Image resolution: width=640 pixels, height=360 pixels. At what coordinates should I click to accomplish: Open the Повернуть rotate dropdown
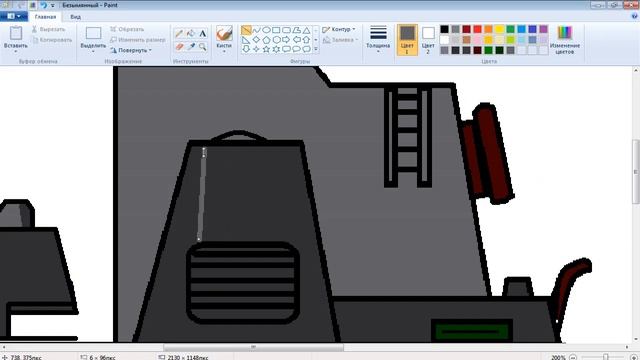131,50
